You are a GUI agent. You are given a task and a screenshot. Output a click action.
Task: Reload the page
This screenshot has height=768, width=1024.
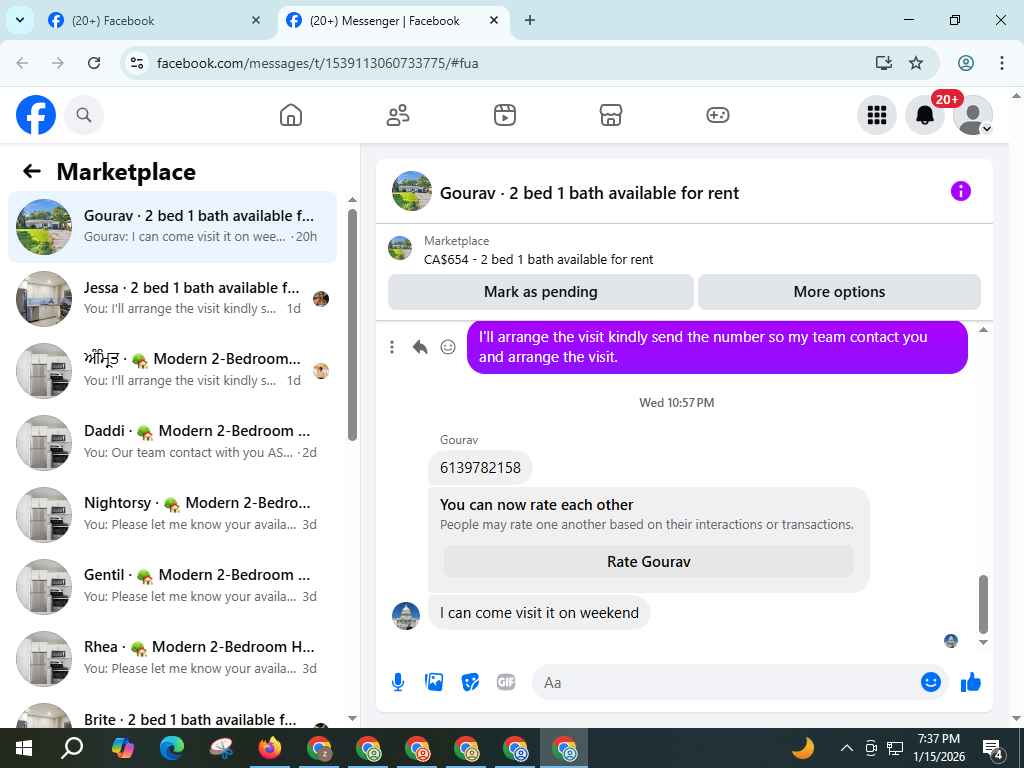(94, 63)
